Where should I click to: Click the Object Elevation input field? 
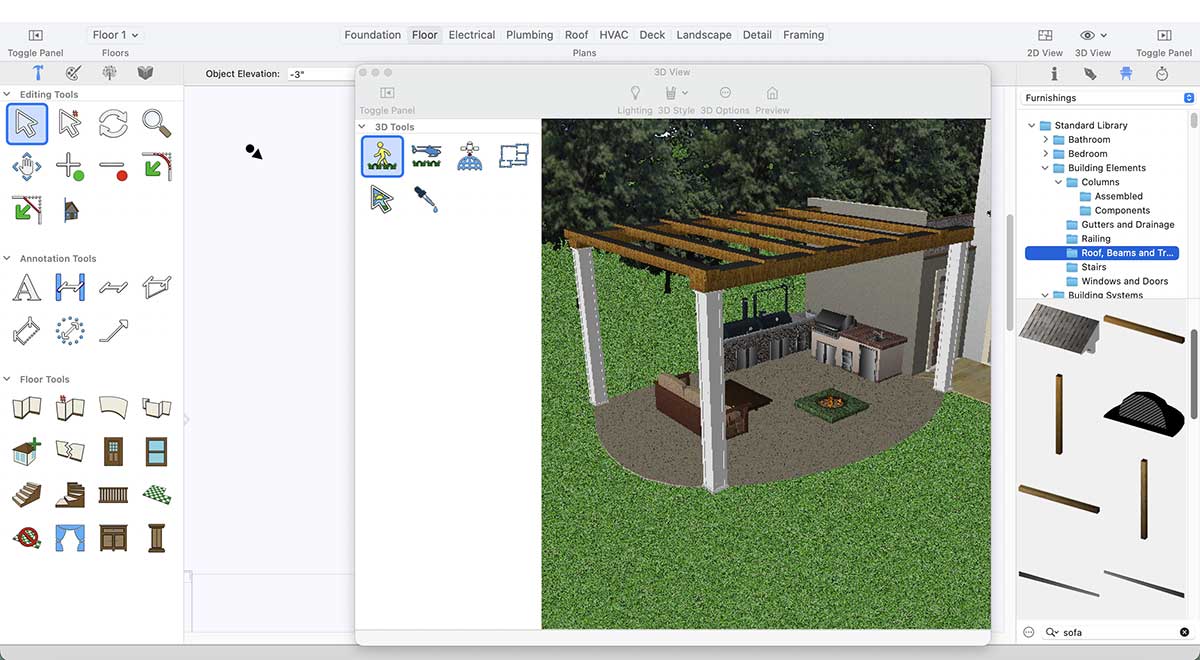(318, 74)
